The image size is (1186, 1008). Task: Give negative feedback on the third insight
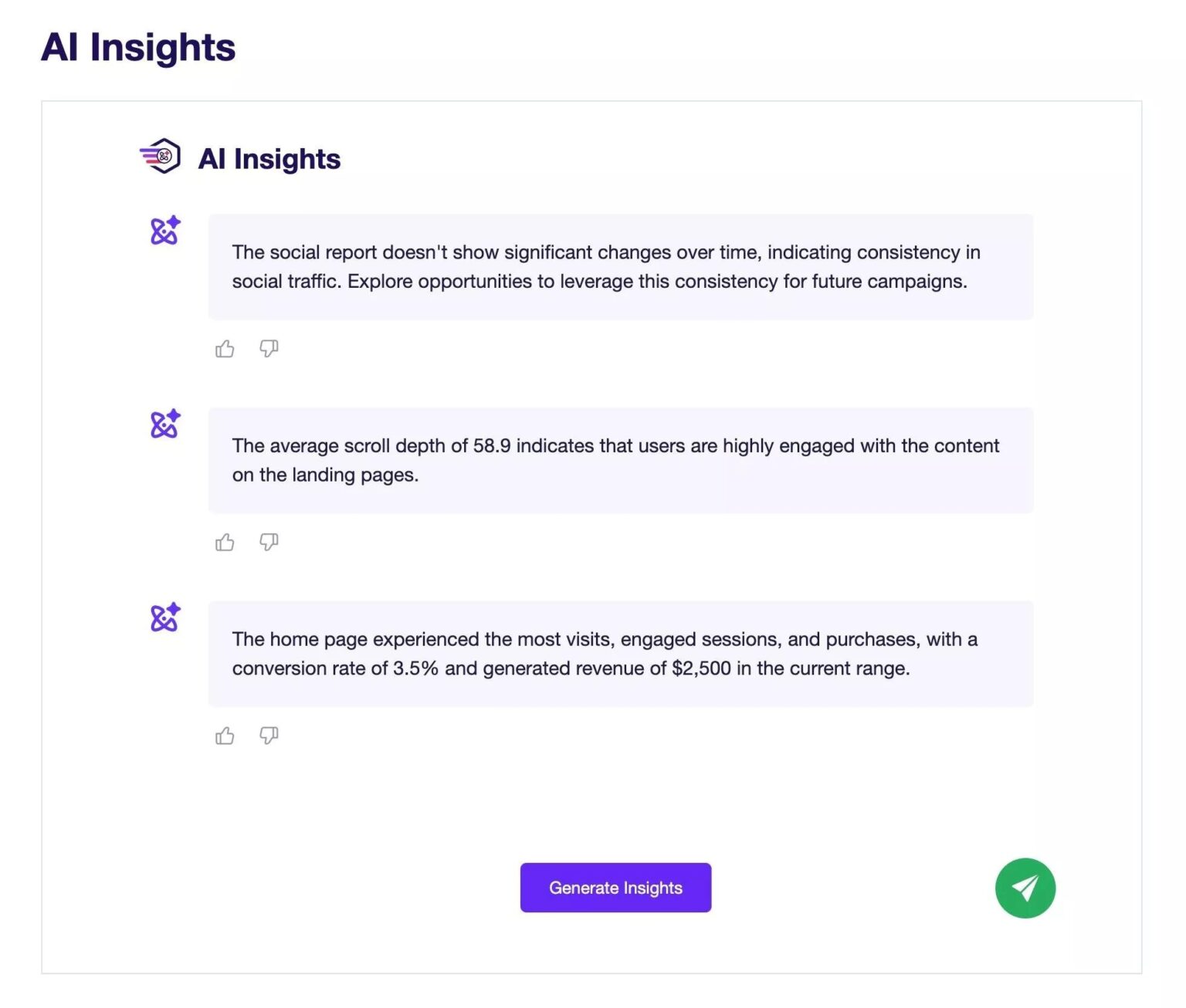[269, 736]
